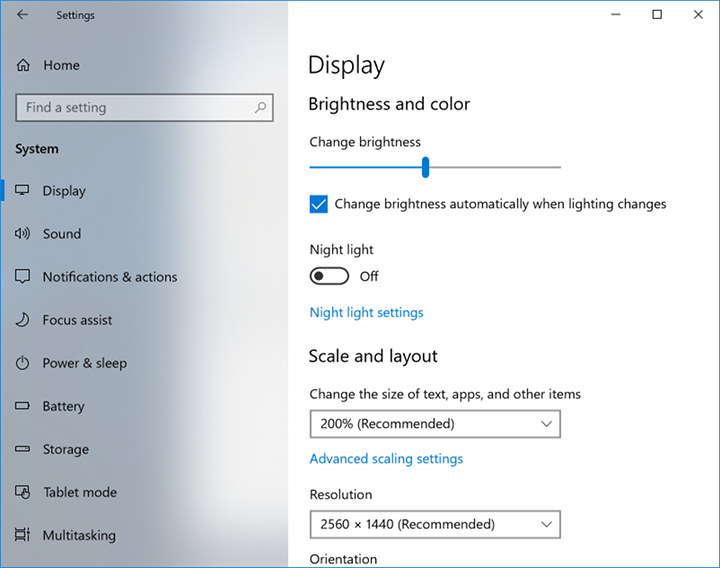Open Advanced scaling settings link
The image size is (720, 568).
386,459
